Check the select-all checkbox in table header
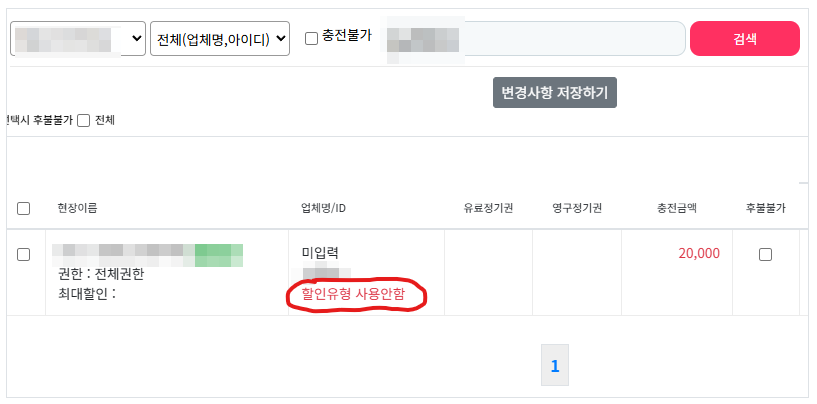Image resolution: width=817 pixels, height=404 pixels. [x=24, y=208]
